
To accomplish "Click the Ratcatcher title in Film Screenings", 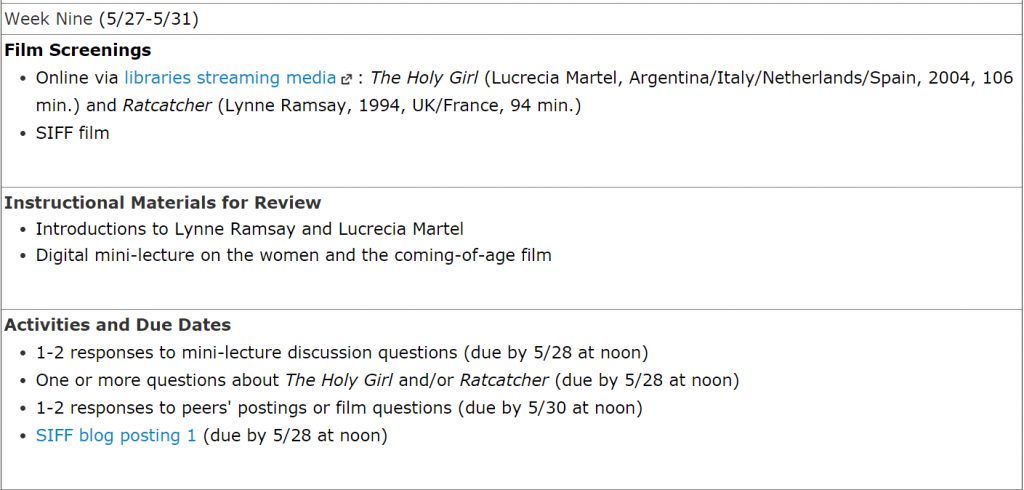I will (x=167, y=105).
